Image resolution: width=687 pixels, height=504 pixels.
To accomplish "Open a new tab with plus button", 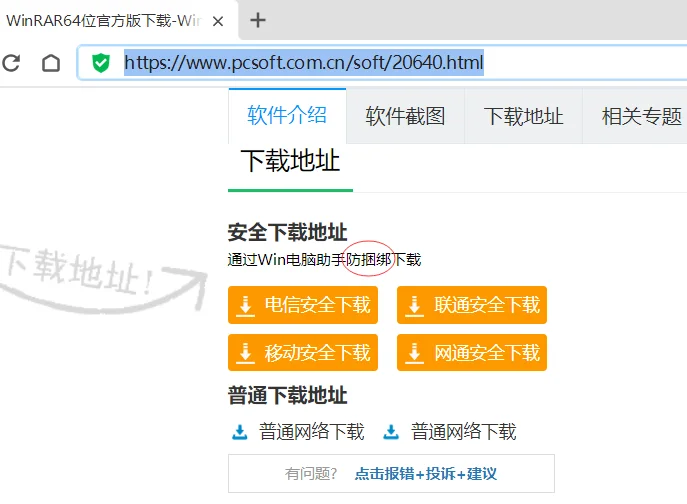I will (x=258, y=20).
